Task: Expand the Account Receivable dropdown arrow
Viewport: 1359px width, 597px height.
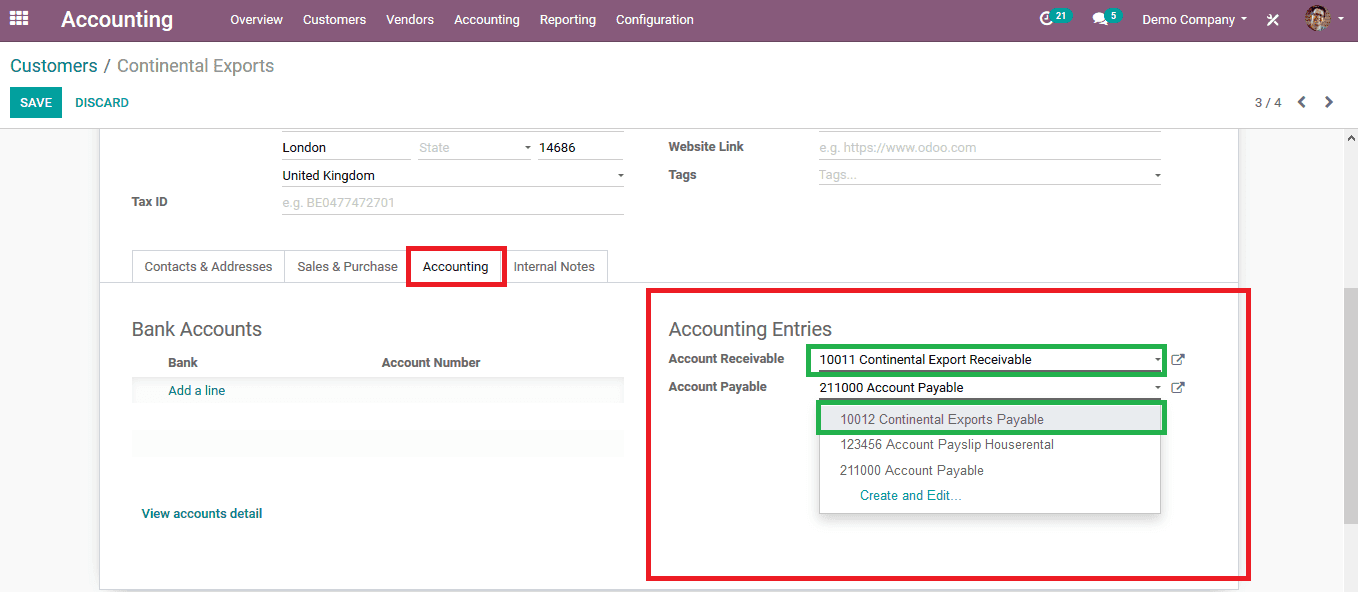Action: click(1157, 360)
